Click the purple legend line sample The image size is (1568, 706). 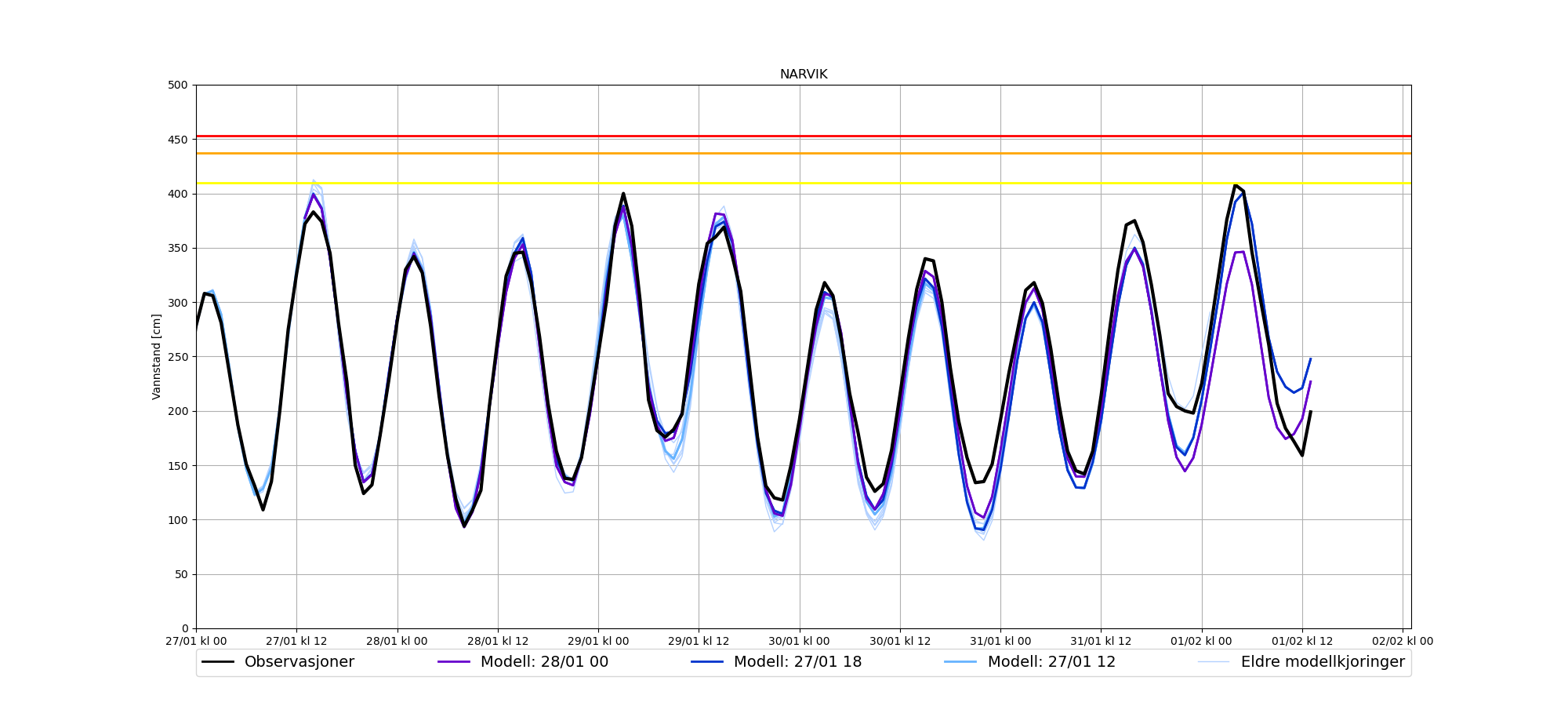454,662
